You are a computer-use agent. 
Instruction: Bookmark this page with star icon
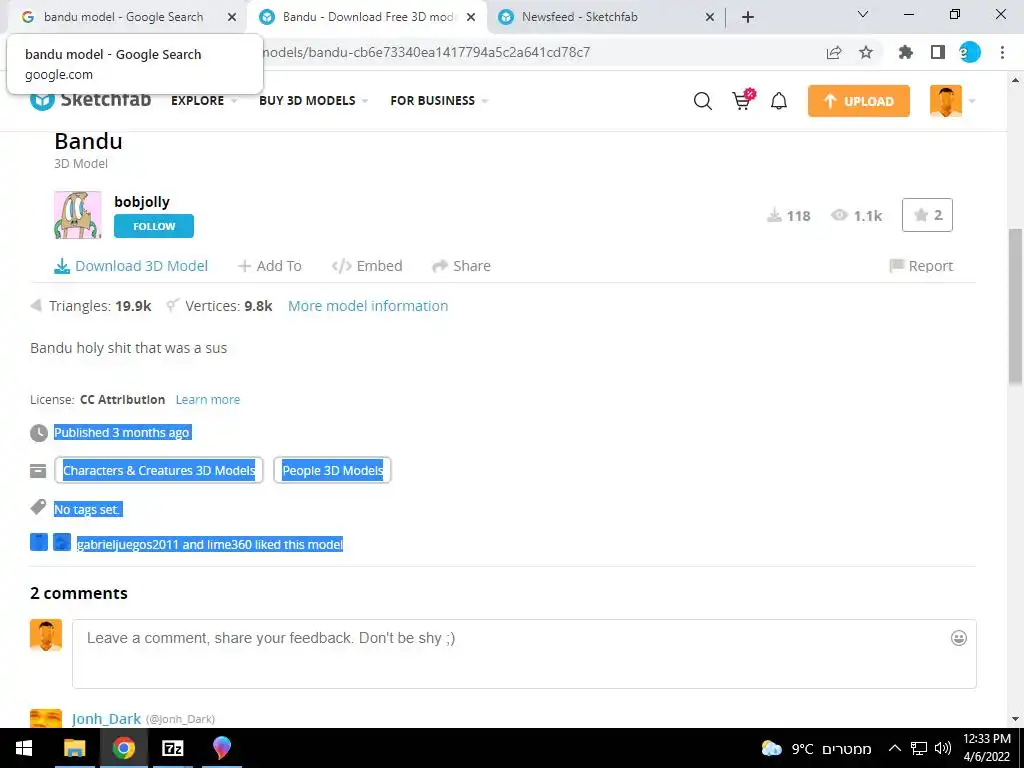(866, 53)
